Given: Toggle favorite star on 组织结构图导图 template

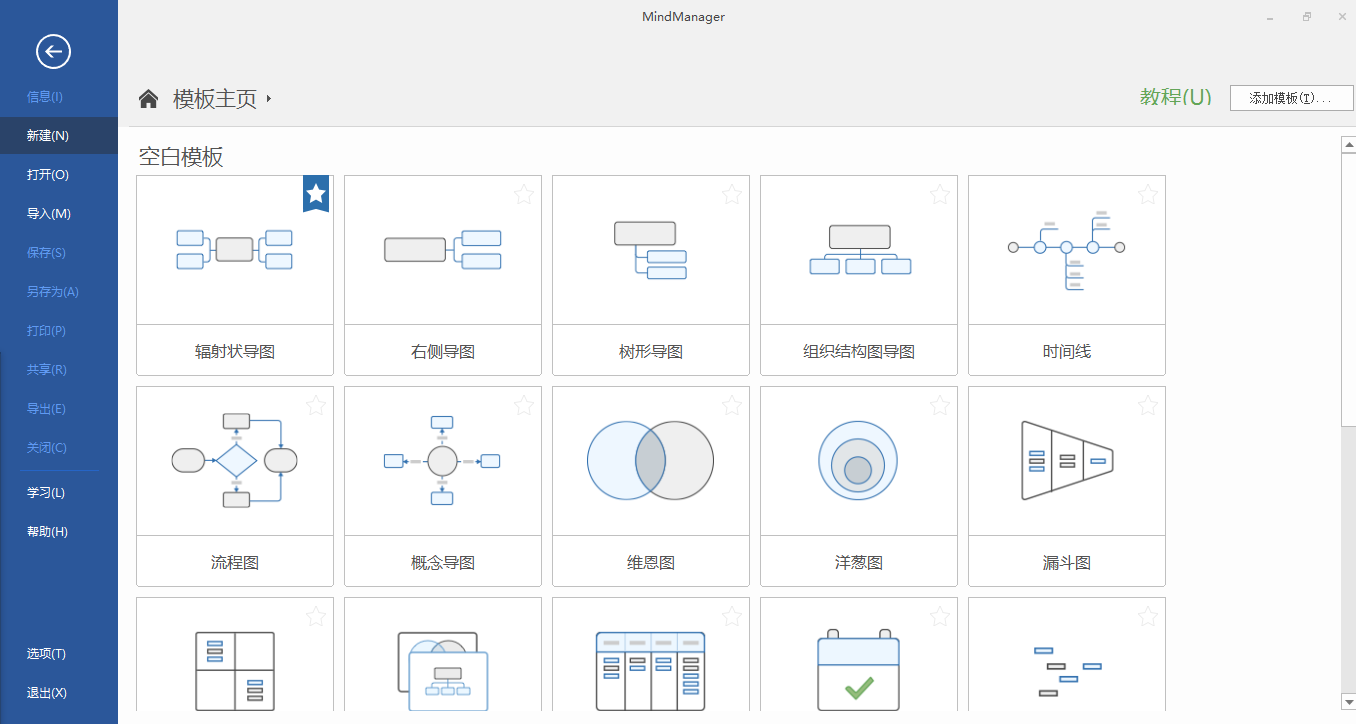Looking at the screenshot, I should pos(940,194).
